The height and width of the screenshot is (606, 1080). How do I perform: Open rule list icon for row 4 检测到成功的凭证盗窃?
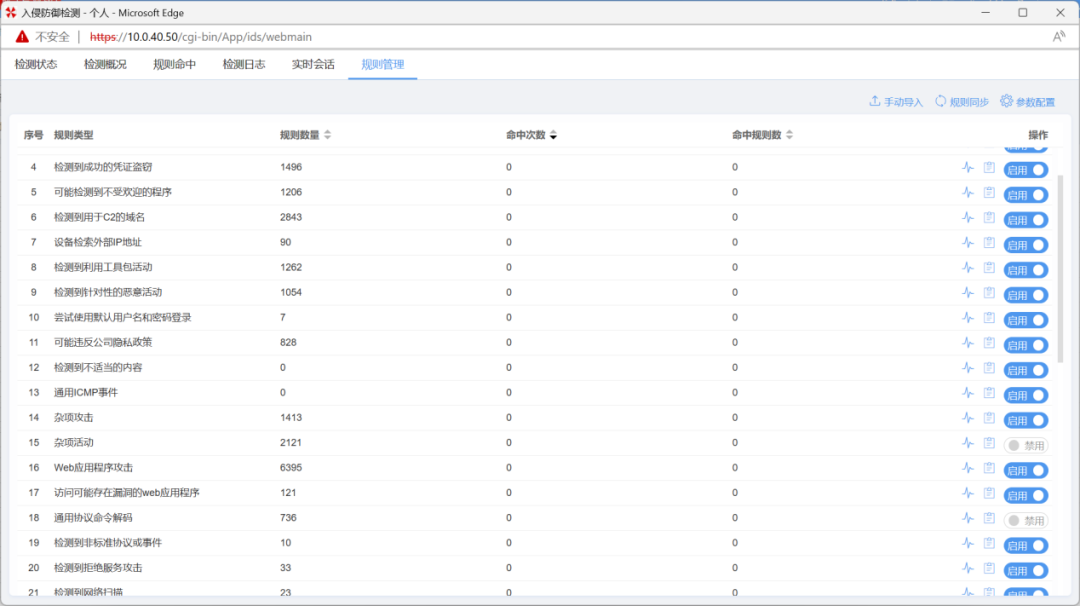tap(989, 167)
